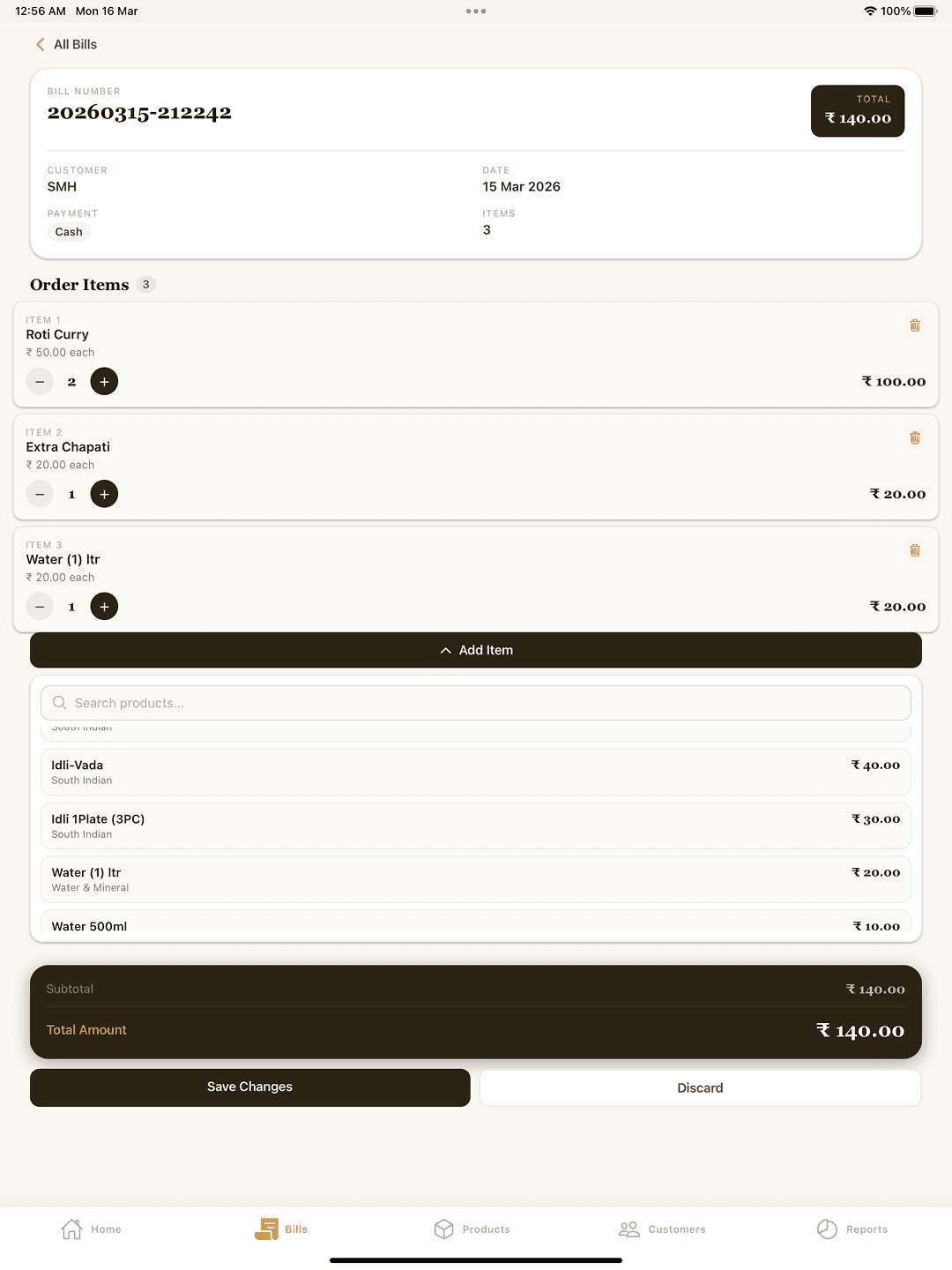Decrease Roti Curry quantity
This screenshot has width=952, height=1270.
(x=40, y=382)
